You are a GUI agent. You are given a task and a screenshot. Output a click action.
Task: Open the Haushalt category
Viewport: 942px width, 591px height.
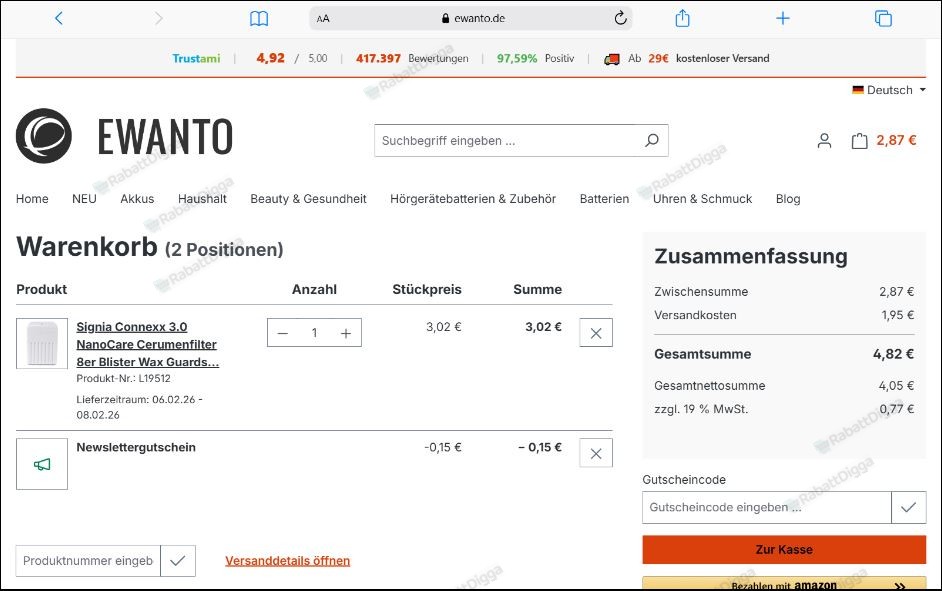(202, 199)
